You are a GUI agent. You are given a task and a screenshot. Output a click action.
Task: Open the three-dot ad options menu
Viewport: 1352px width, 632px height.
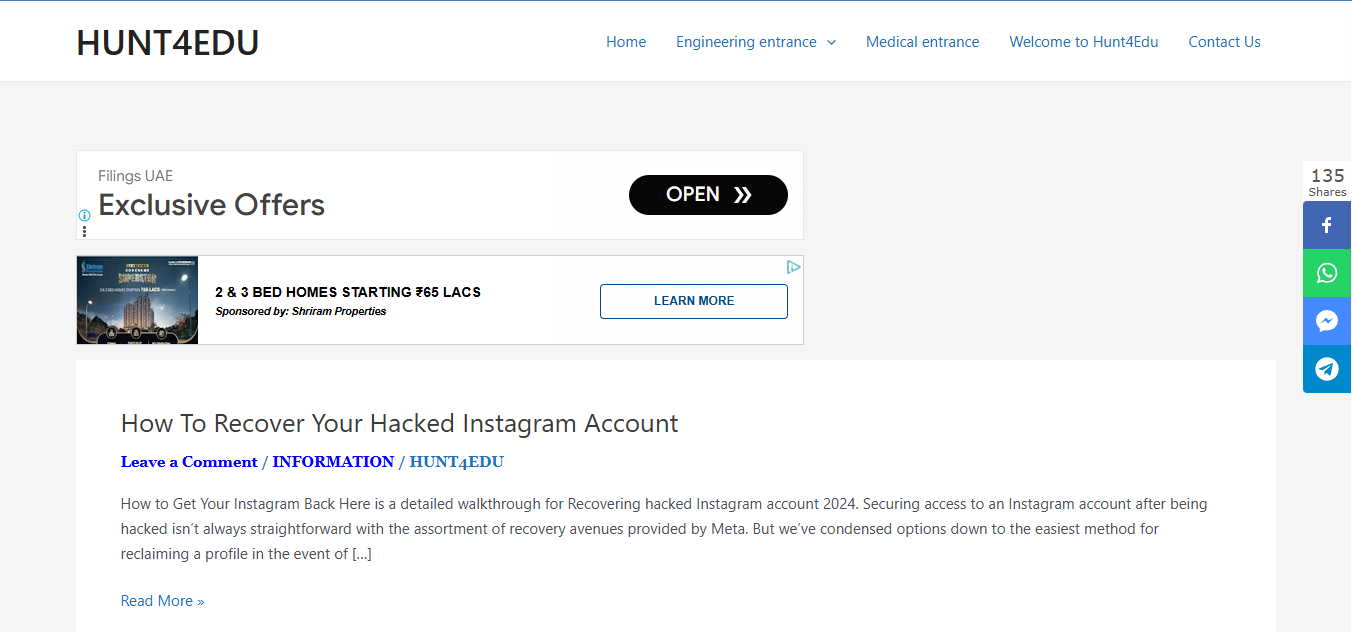[85, 231]
